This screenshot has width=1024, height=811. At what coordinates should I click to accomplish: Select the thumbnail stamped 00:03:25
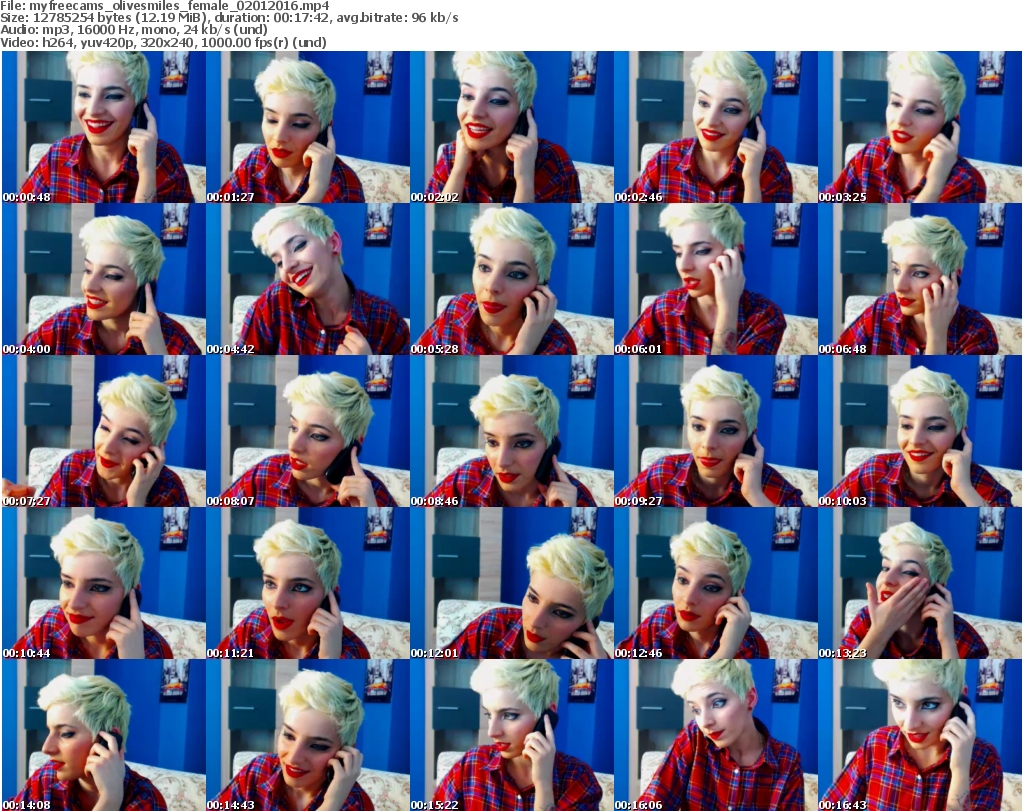(x=920, y=127)
